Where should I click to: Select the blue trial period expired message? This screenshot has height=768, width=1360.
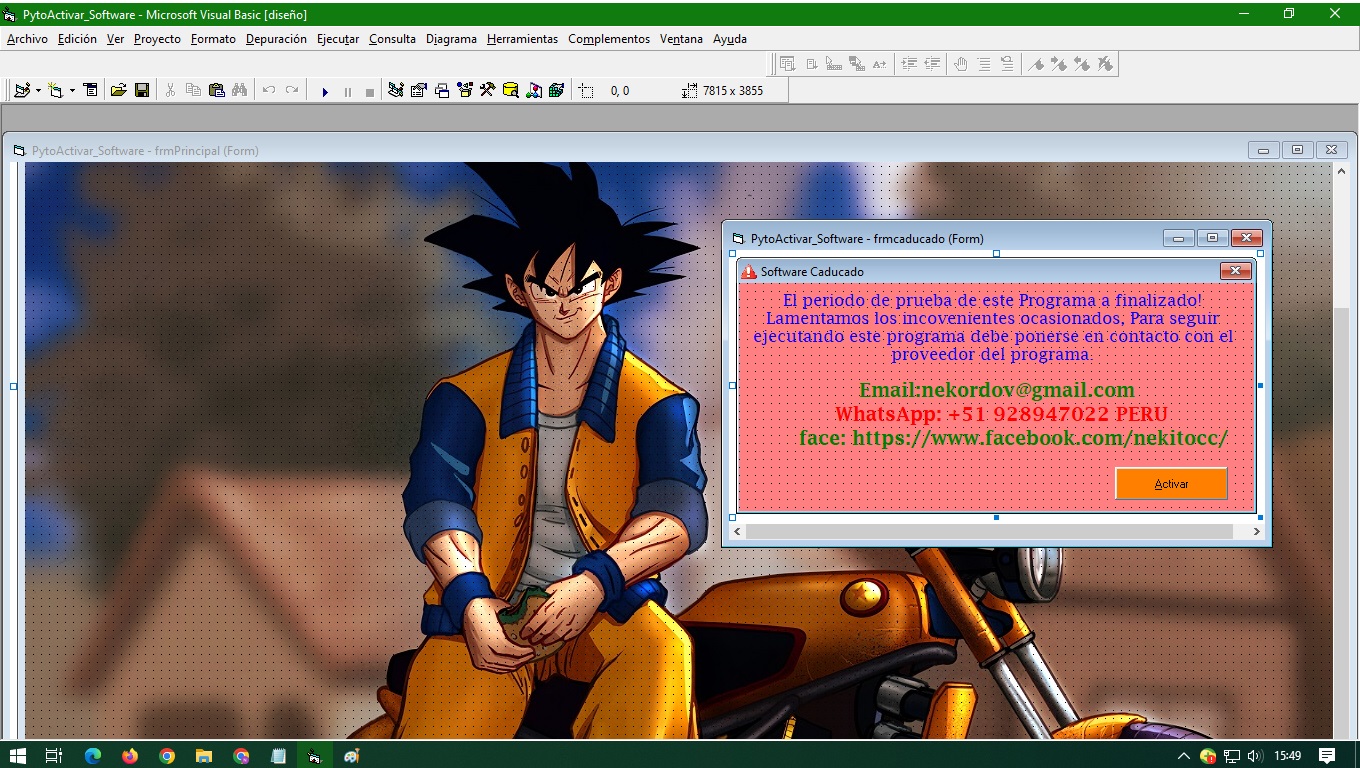tap(993, 327)
